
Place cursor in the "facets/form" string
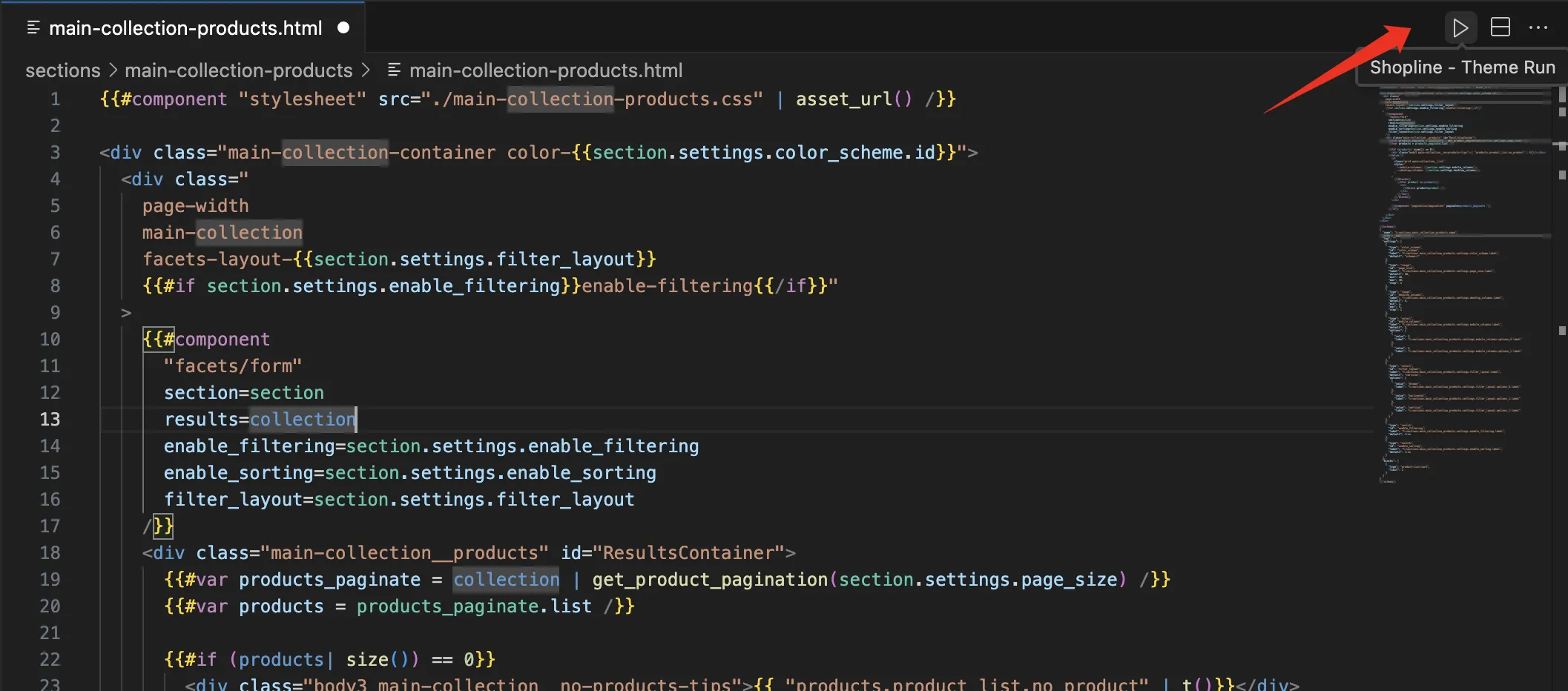pos(232,366)
